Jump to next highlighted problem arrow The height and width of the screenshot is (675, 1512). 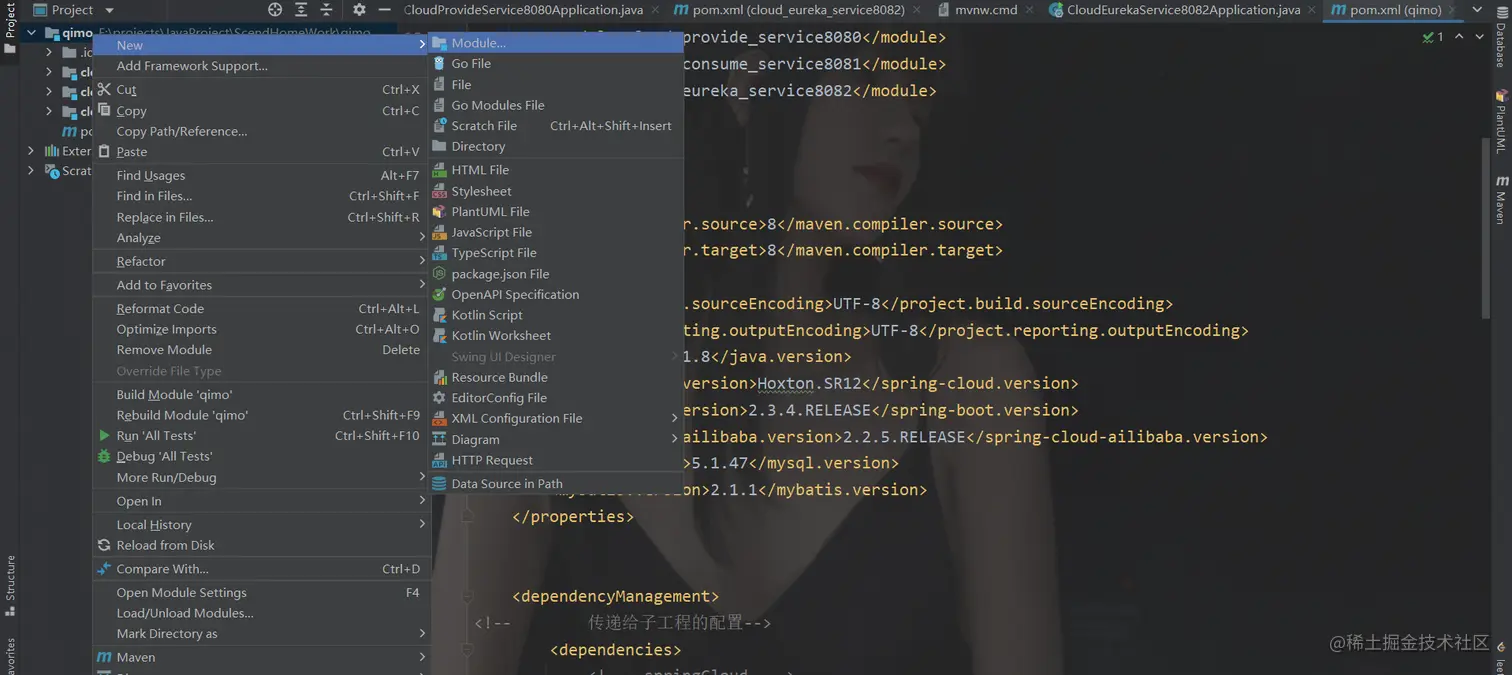pyautogui.click(x=1479, y=37)
